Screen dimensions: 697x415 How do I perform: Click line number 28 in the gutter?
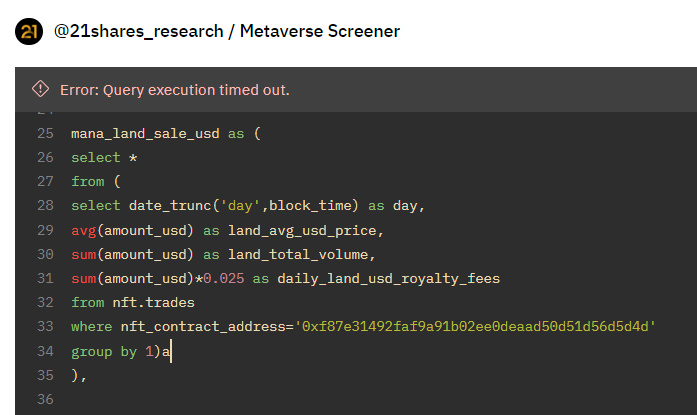point(45,205)
